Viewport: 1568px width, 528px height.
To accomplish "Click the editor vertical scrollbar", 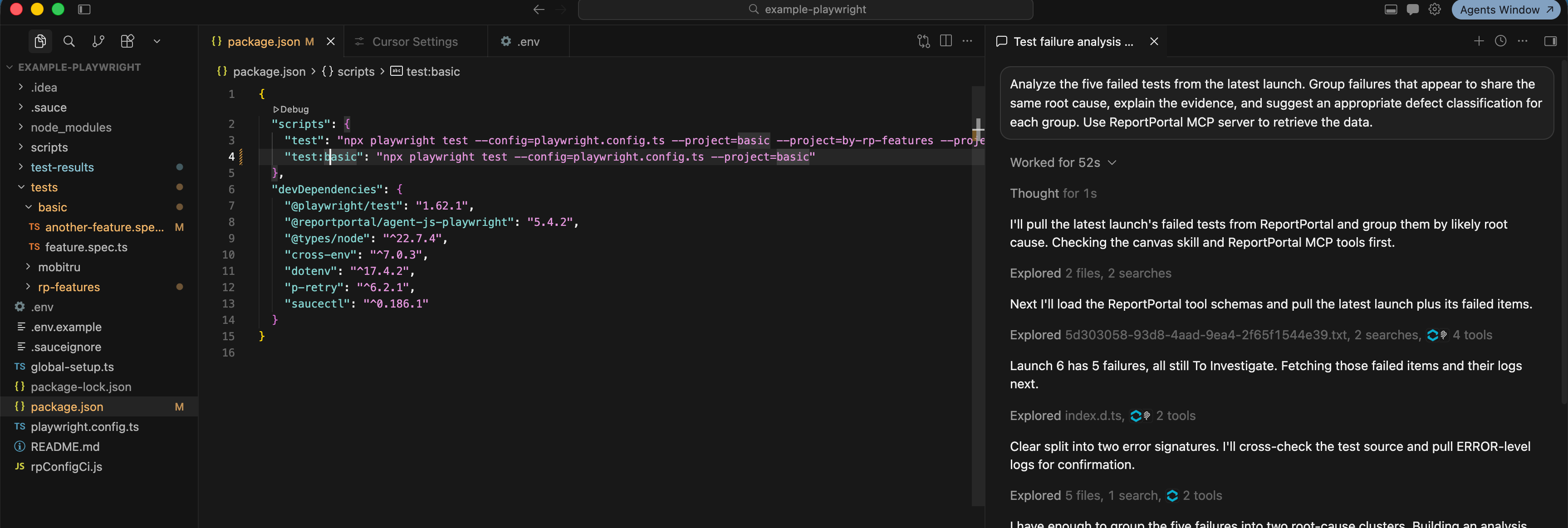I will click(x=978, y=296).
